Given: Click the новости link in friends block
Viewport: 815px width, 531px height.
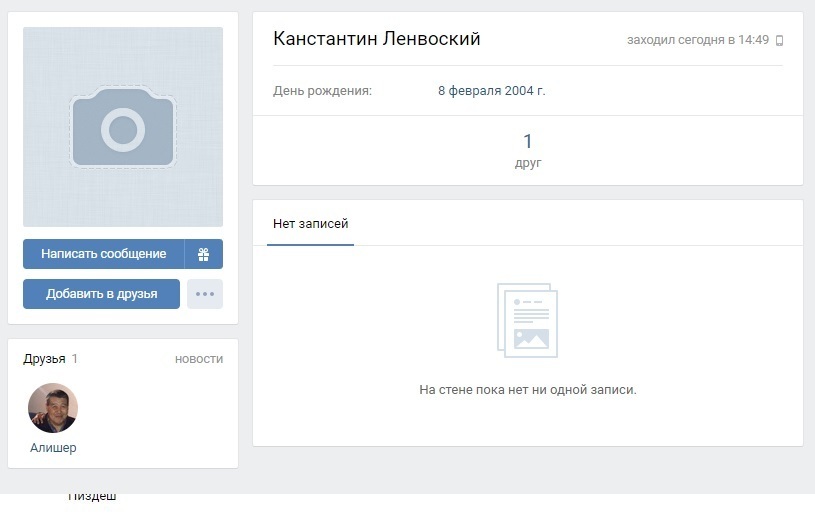Looking at the screenshot, I should (199, 359).
